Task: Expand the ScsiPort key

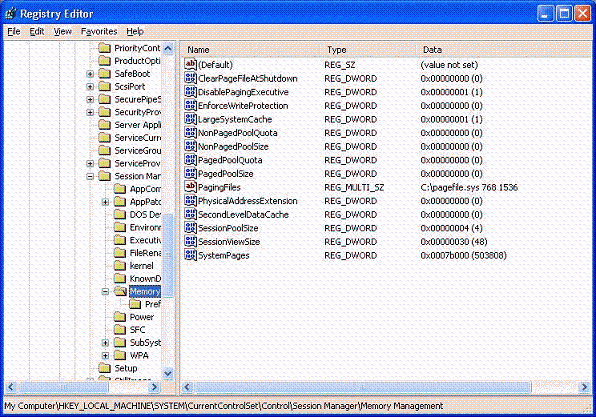Action: click(90, 87)
